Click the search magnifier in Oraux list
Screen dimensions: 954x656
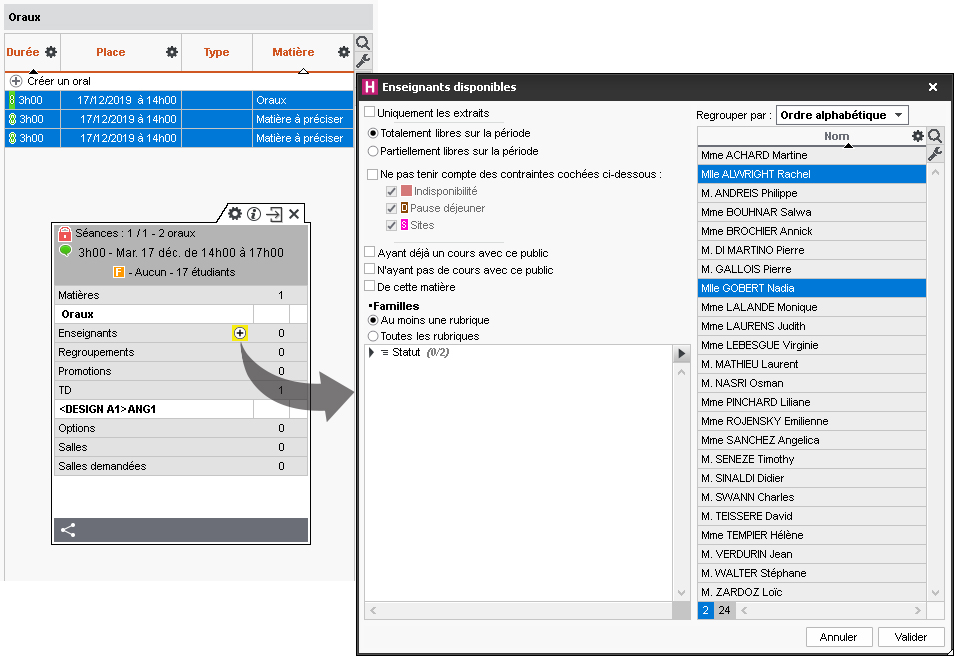click(x=363, y=43)
